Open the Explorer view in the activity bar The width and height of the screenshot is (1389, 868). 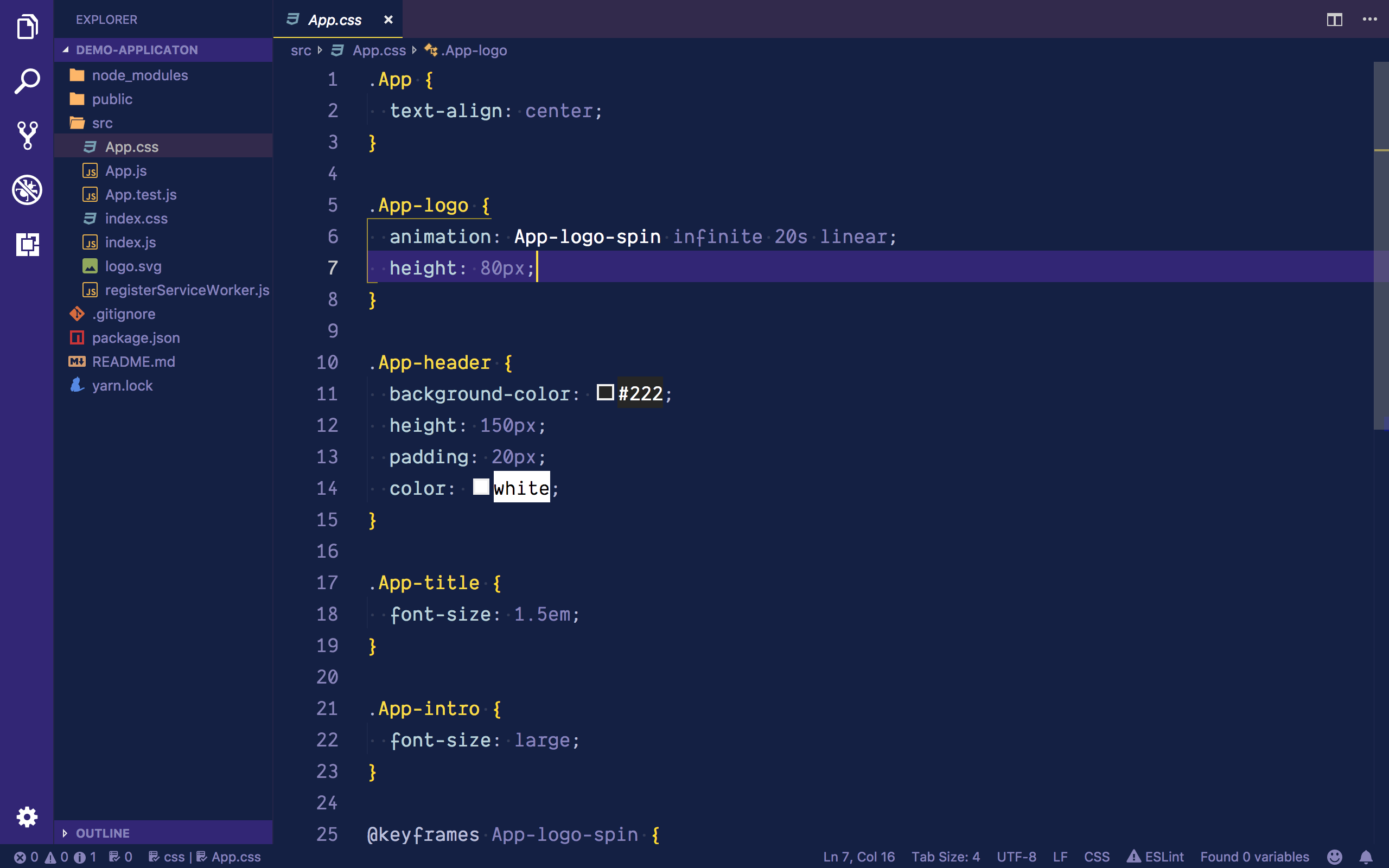pyautogui.click(x=27, y=27)
